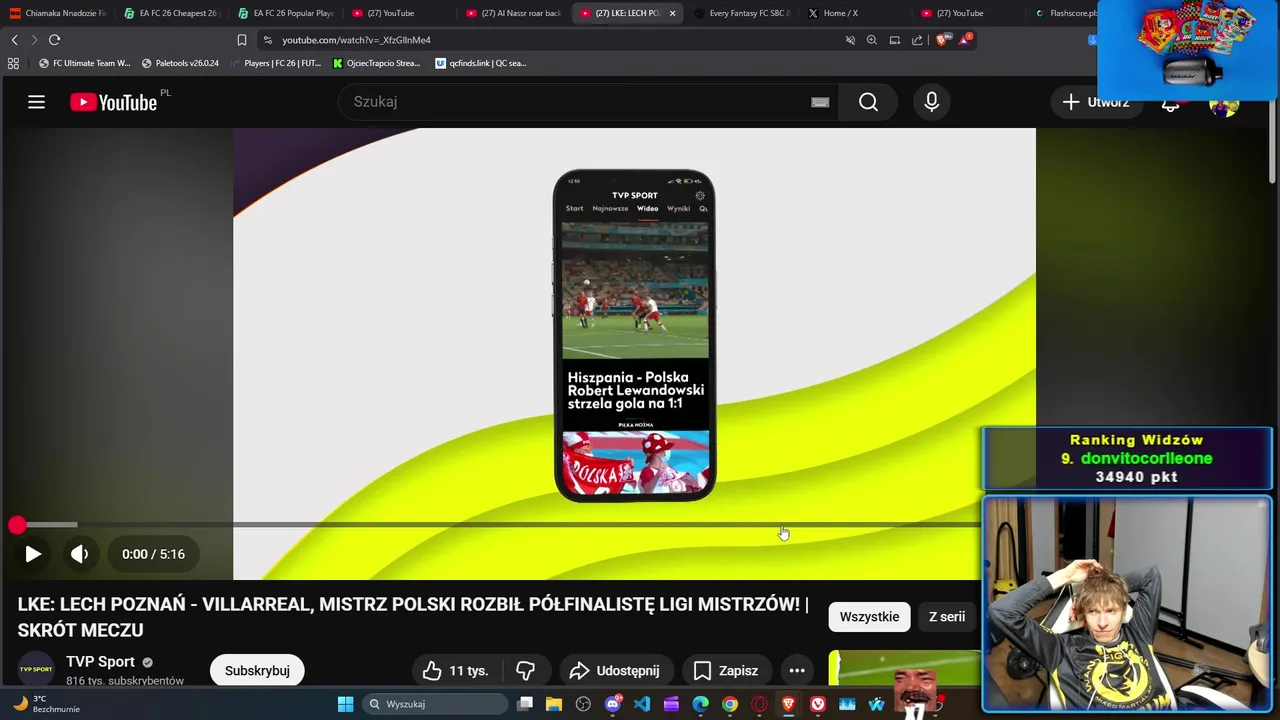
Task: Seek along the video progress bar
Action: [x=500, y=525]
